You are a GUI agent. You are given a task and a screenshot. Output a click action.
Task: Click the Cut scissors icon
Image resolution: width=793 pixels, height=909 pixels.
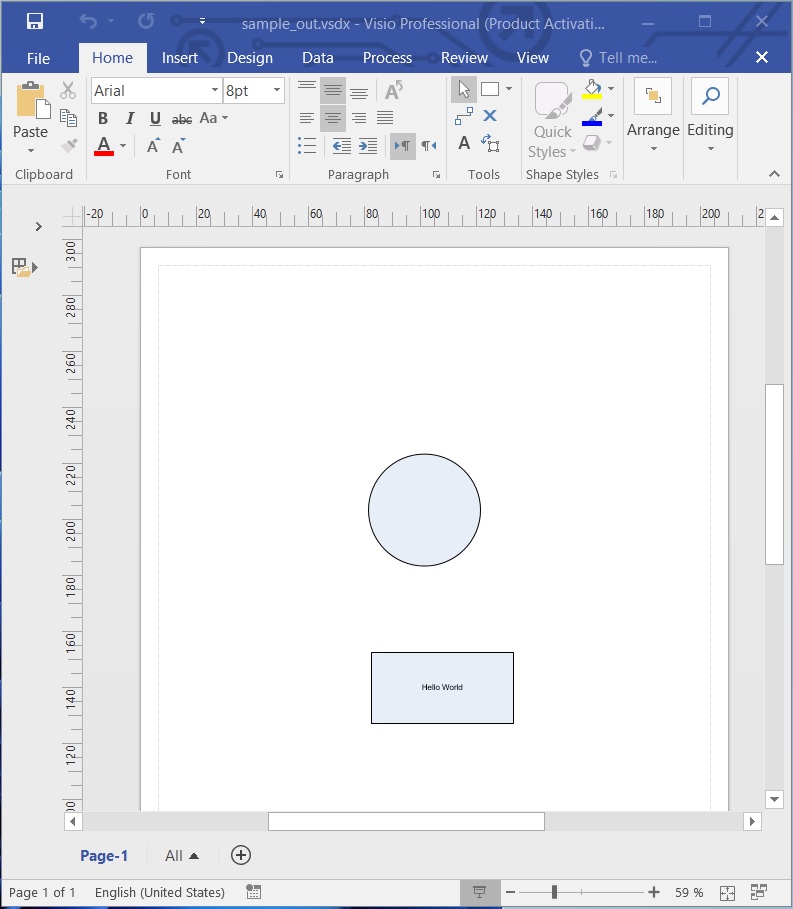coord(68,91)
